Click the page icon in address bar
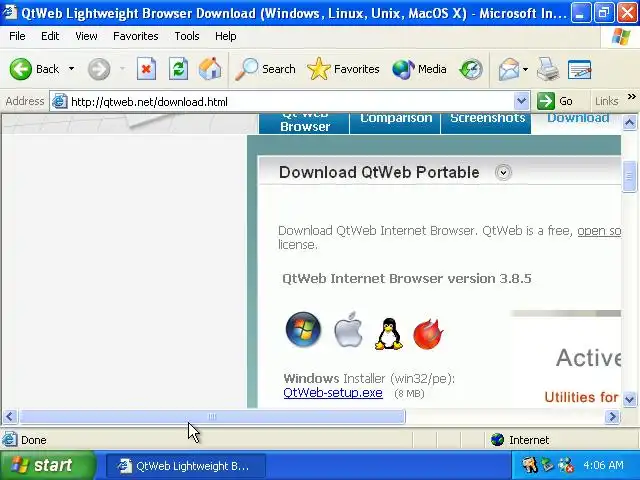 tap(60, 101)
